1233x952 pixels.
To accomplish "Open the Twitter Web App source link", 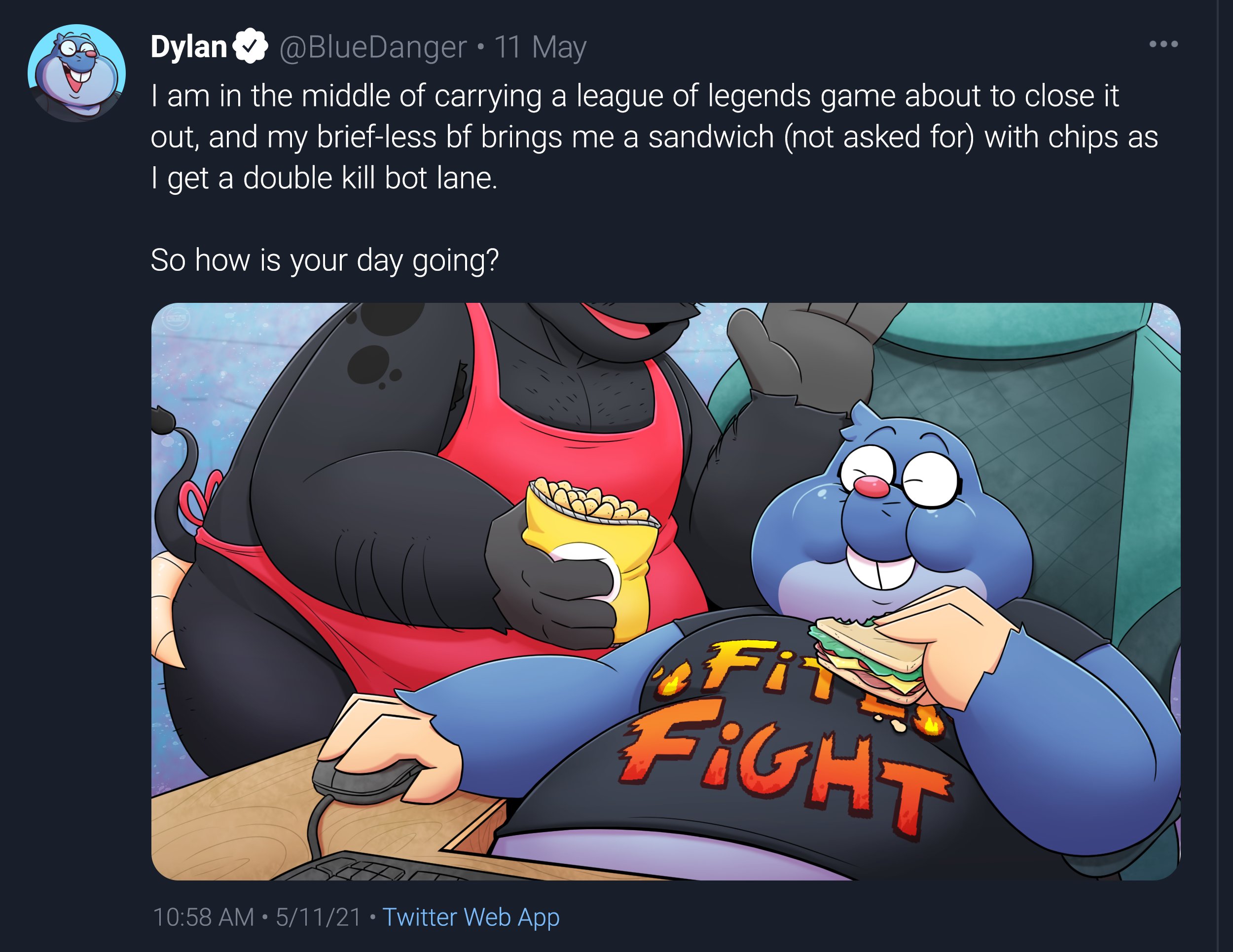I will pyautogui.click(x=471, y=917).
